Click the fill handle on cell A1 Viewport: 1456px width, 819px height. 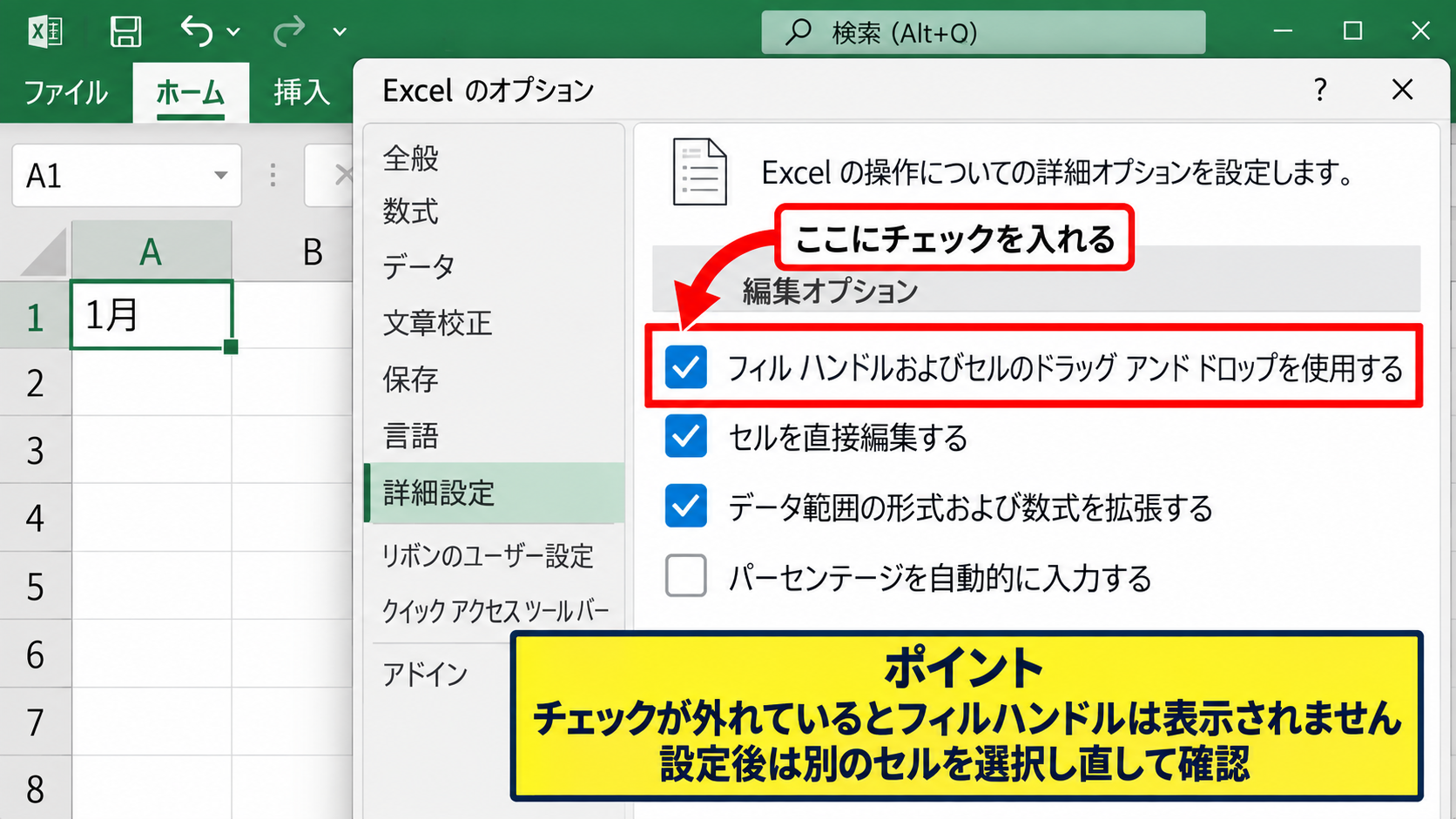(x=231, y=347)
